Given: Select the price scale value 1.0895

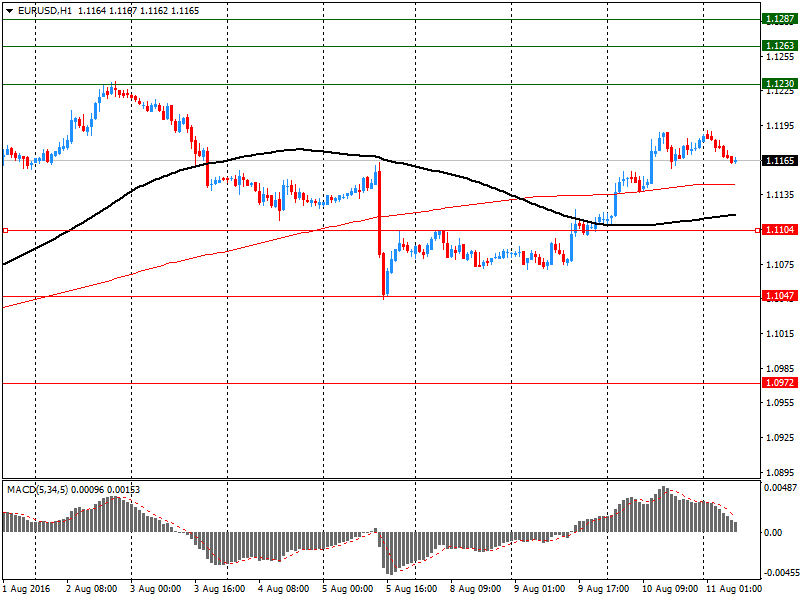Looking at the screenshot, I should point(780,472).
